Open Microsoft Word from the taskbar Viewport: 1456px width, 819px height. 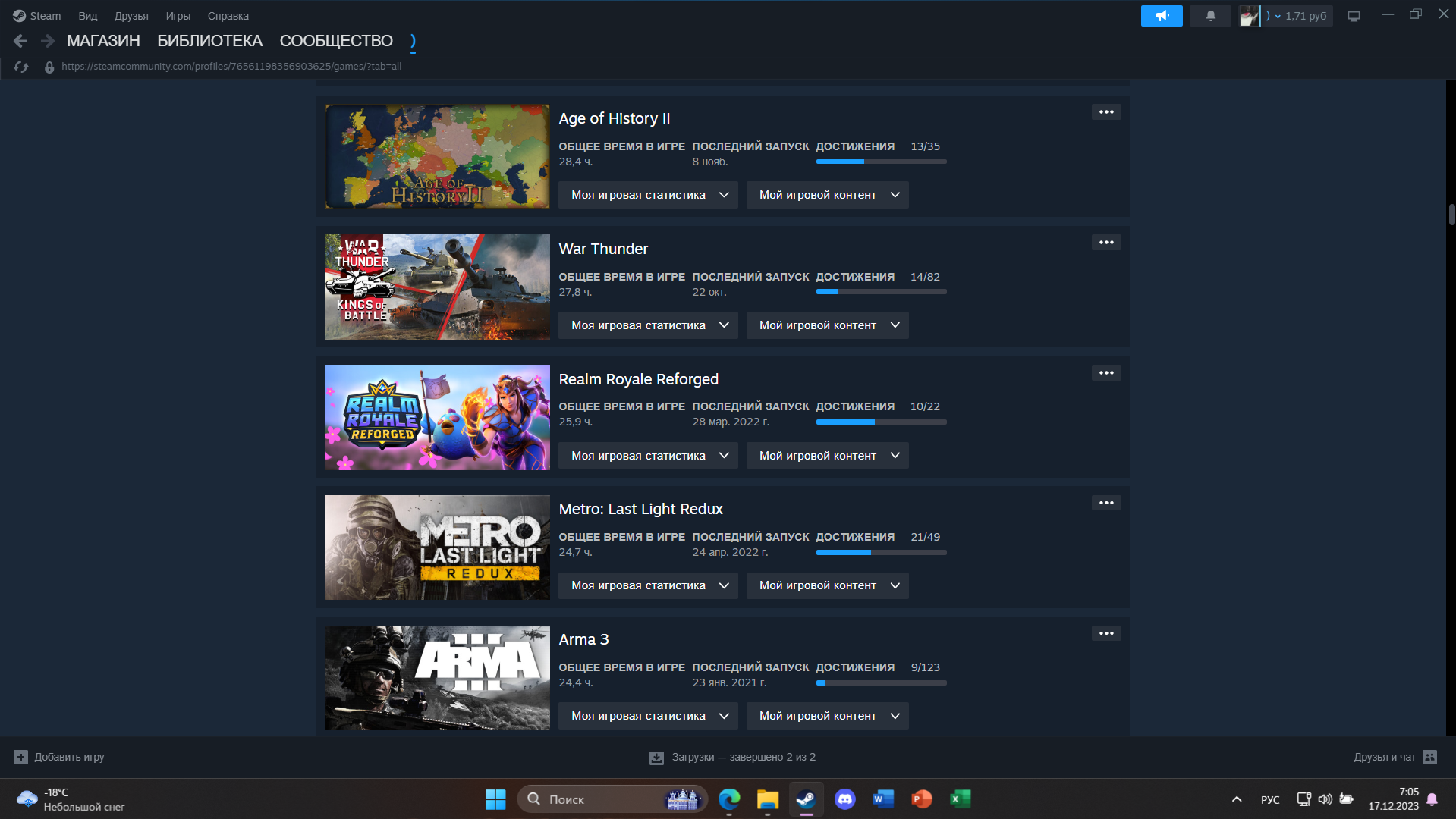coord(883,799)
